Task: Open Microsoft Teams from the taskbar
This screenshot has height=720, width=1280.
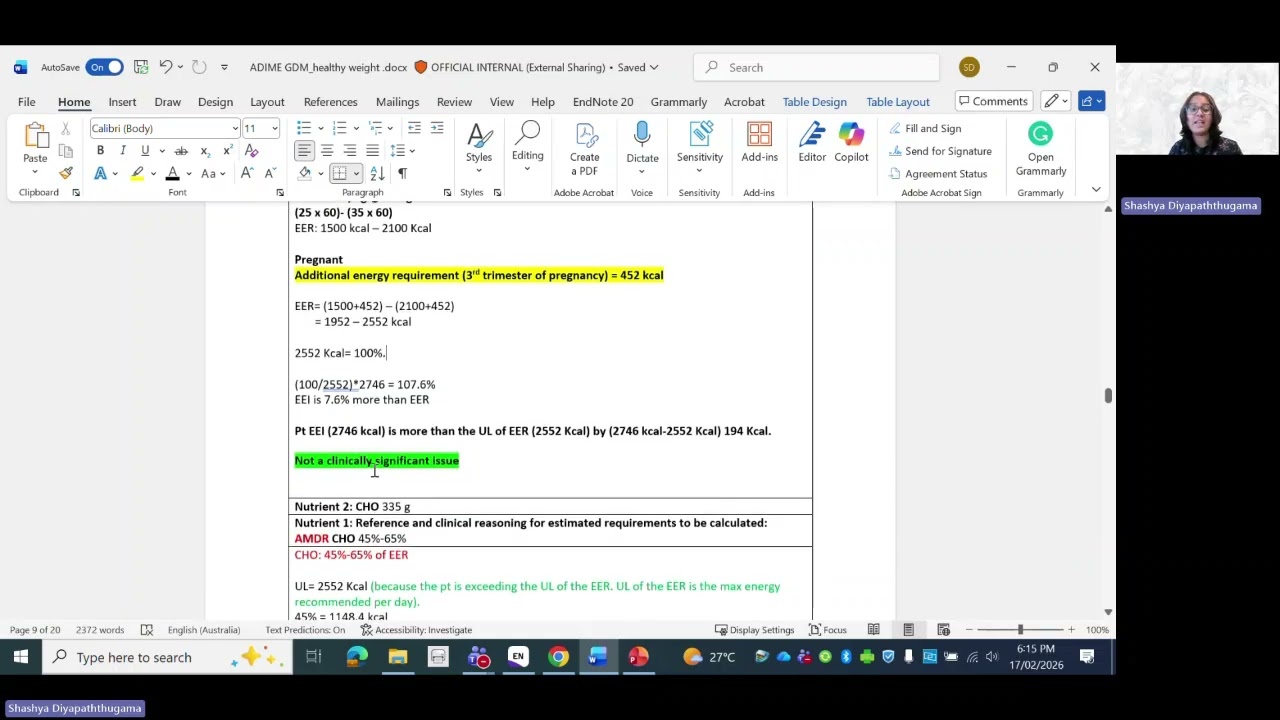Action: click(x=478, y=657)
